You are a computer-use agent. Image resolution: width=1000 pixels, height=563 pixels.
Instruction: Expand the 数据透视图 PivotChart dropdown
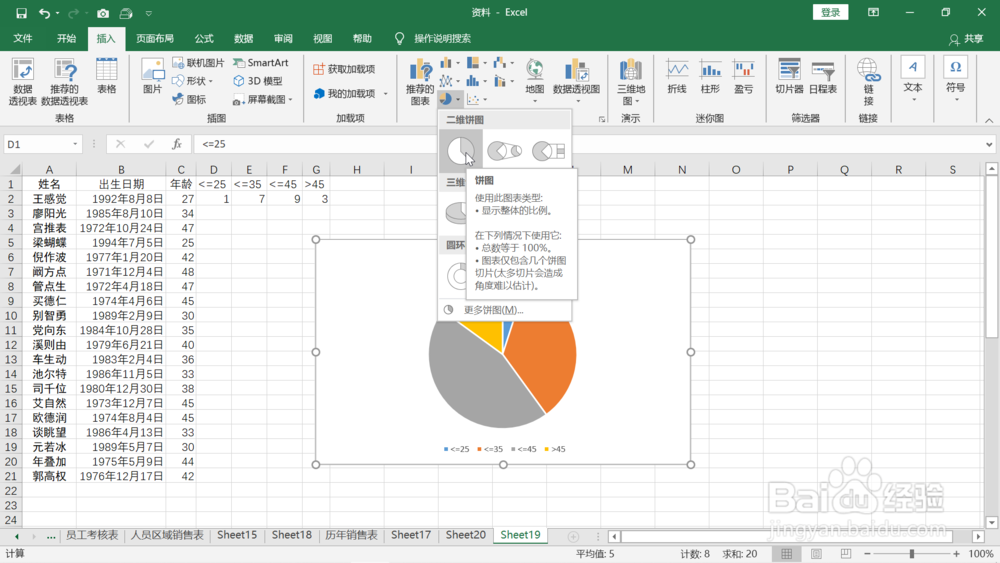(x=578, y=102)
